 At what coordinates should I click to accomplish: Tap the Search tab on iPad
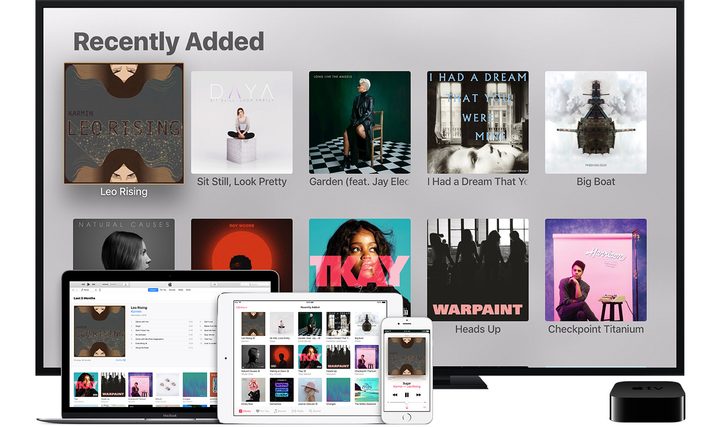click(x=315, y=411)
